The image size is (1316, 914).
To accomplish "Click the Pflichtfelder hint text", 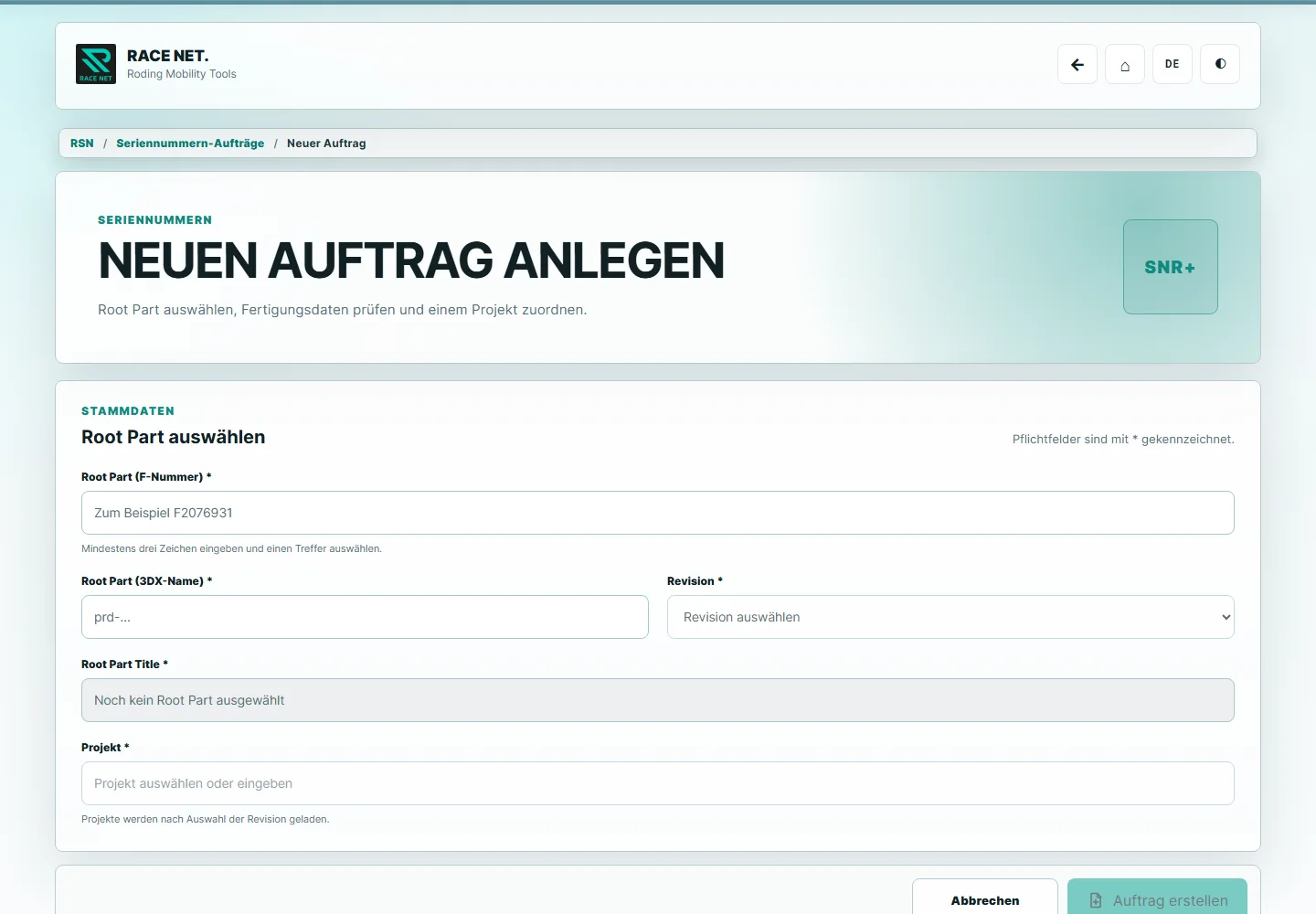I will click(x=1123, y=440).
